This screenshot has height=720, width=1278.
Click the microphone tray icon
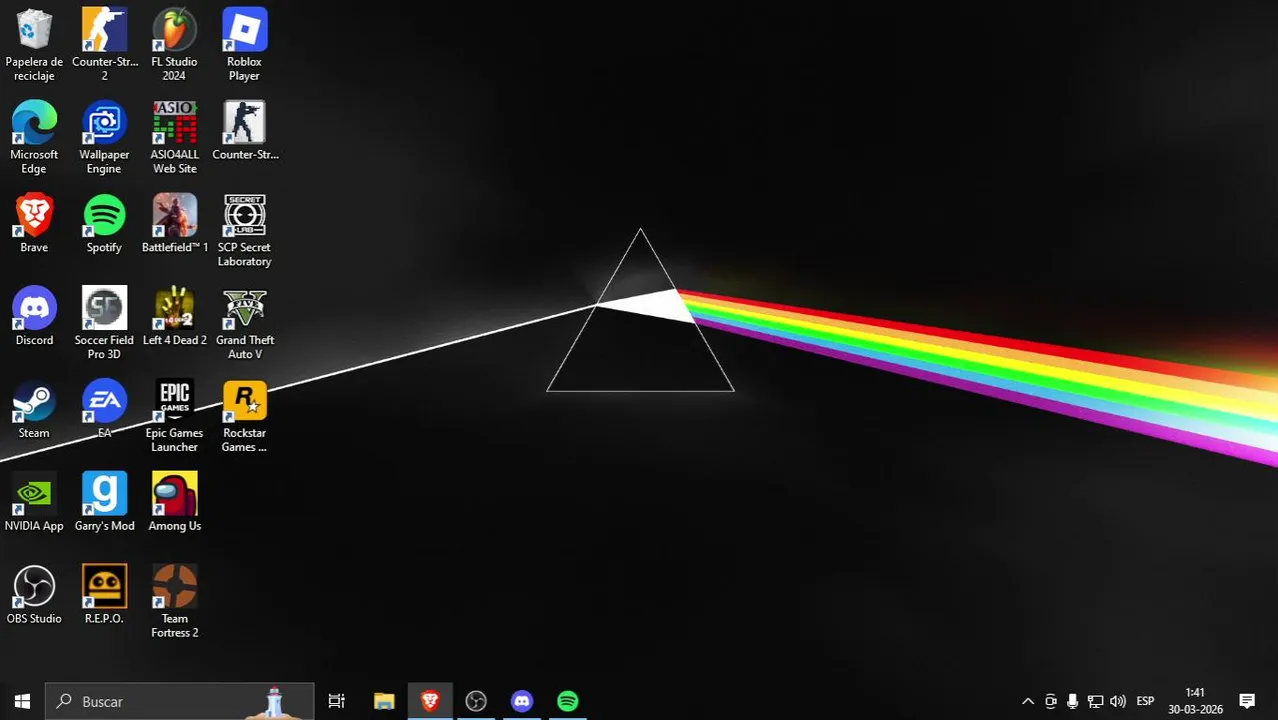1072,701
